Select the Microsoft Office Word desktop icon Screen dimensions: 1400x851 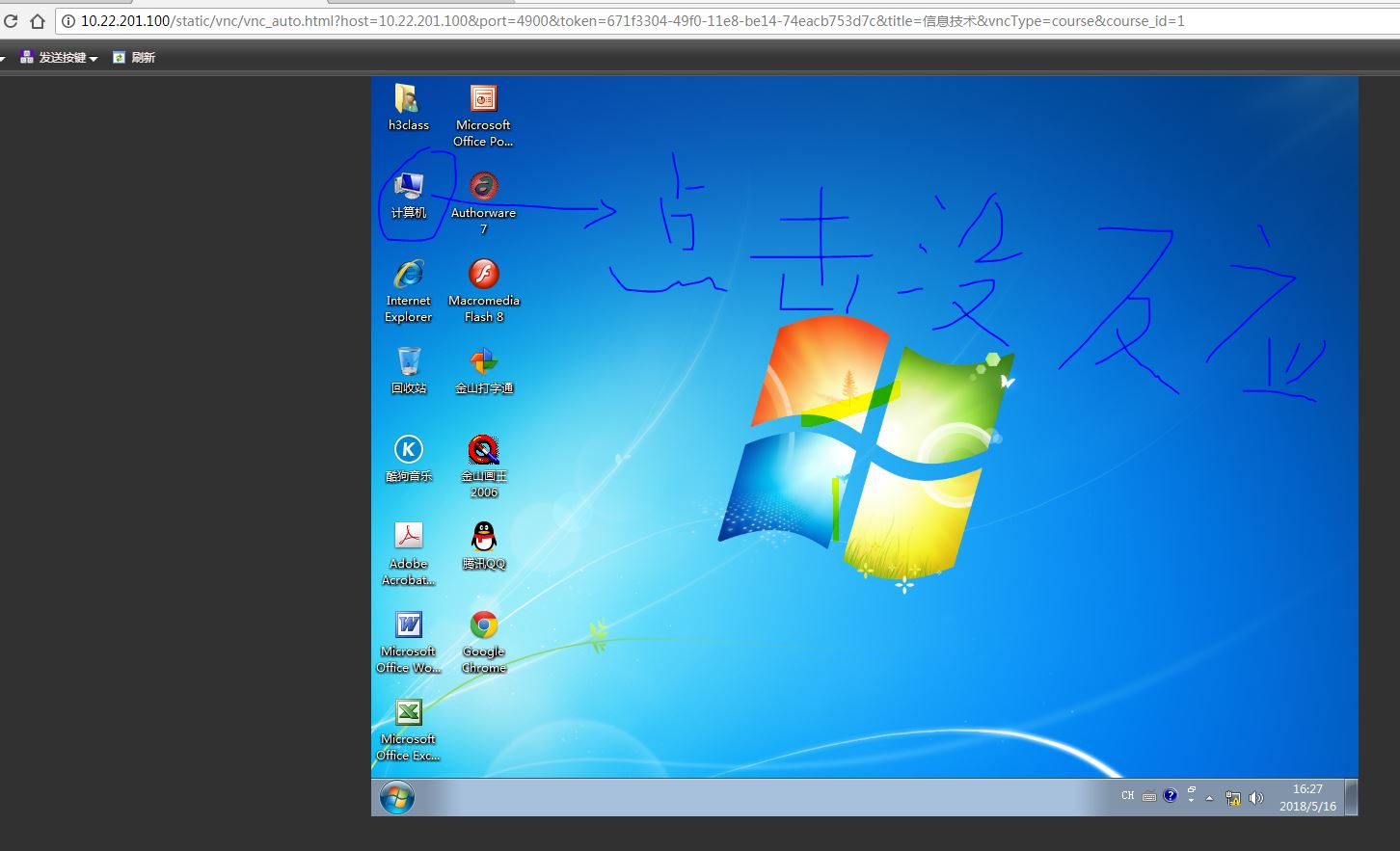(x=409, y=642)
